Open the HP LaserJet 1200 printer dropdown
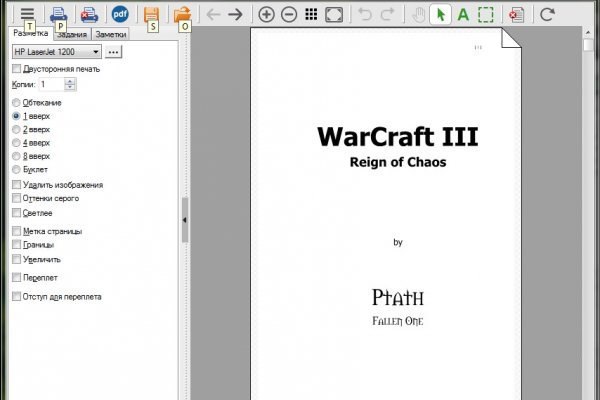This screenshot has width=600, height=400. pyautogui.click(x=57, y=52)
